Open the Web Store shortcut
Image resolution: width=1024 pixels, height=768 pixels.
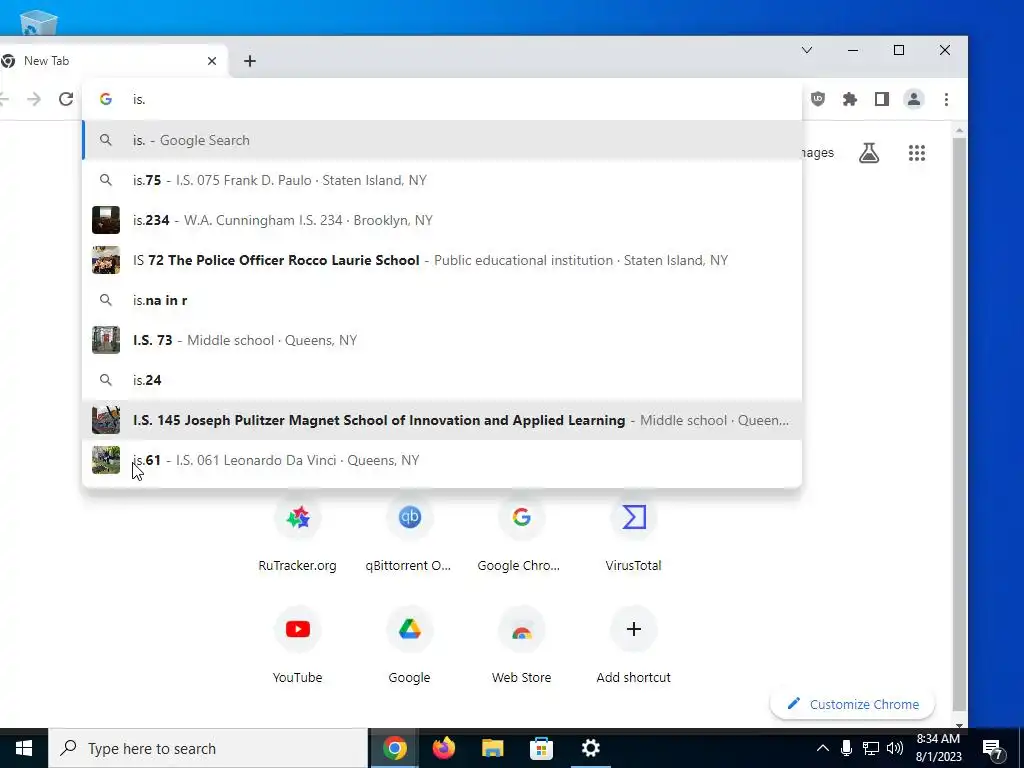(520, 645)
